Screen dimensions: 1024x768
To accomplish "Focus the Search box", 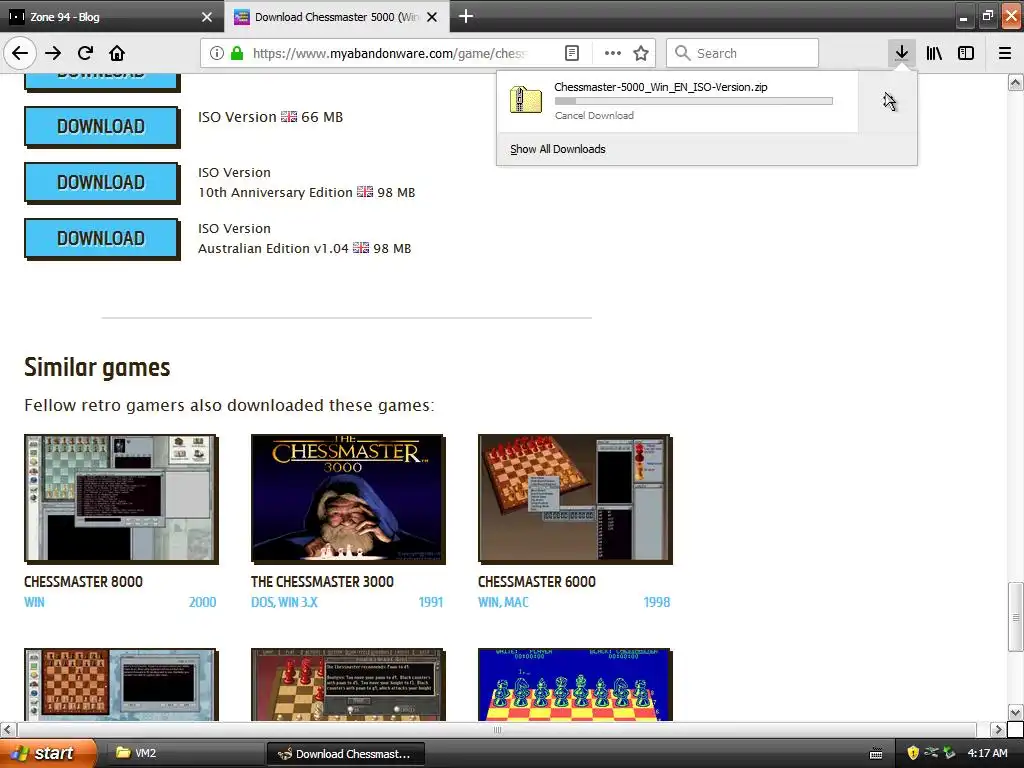I will [743, 53].
